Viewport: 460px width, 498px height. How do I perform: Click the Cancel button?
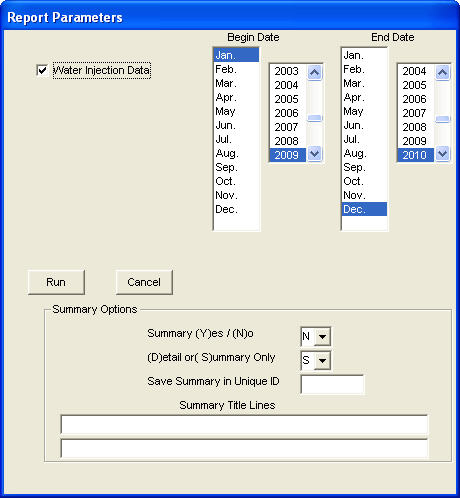point(144,282)
